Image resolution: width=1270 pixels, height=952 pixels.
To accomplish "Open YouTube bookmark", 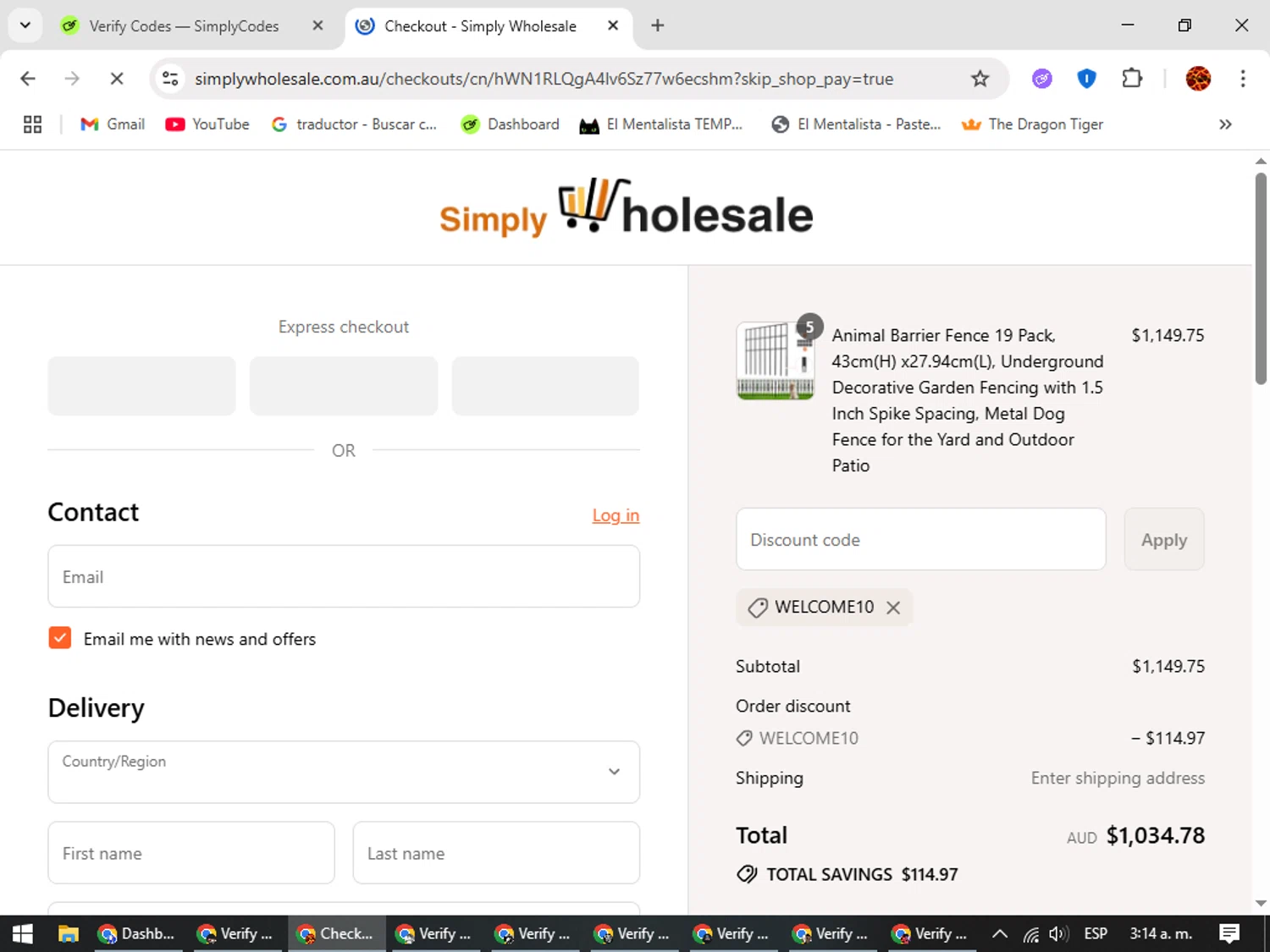I will pos(207,124).
